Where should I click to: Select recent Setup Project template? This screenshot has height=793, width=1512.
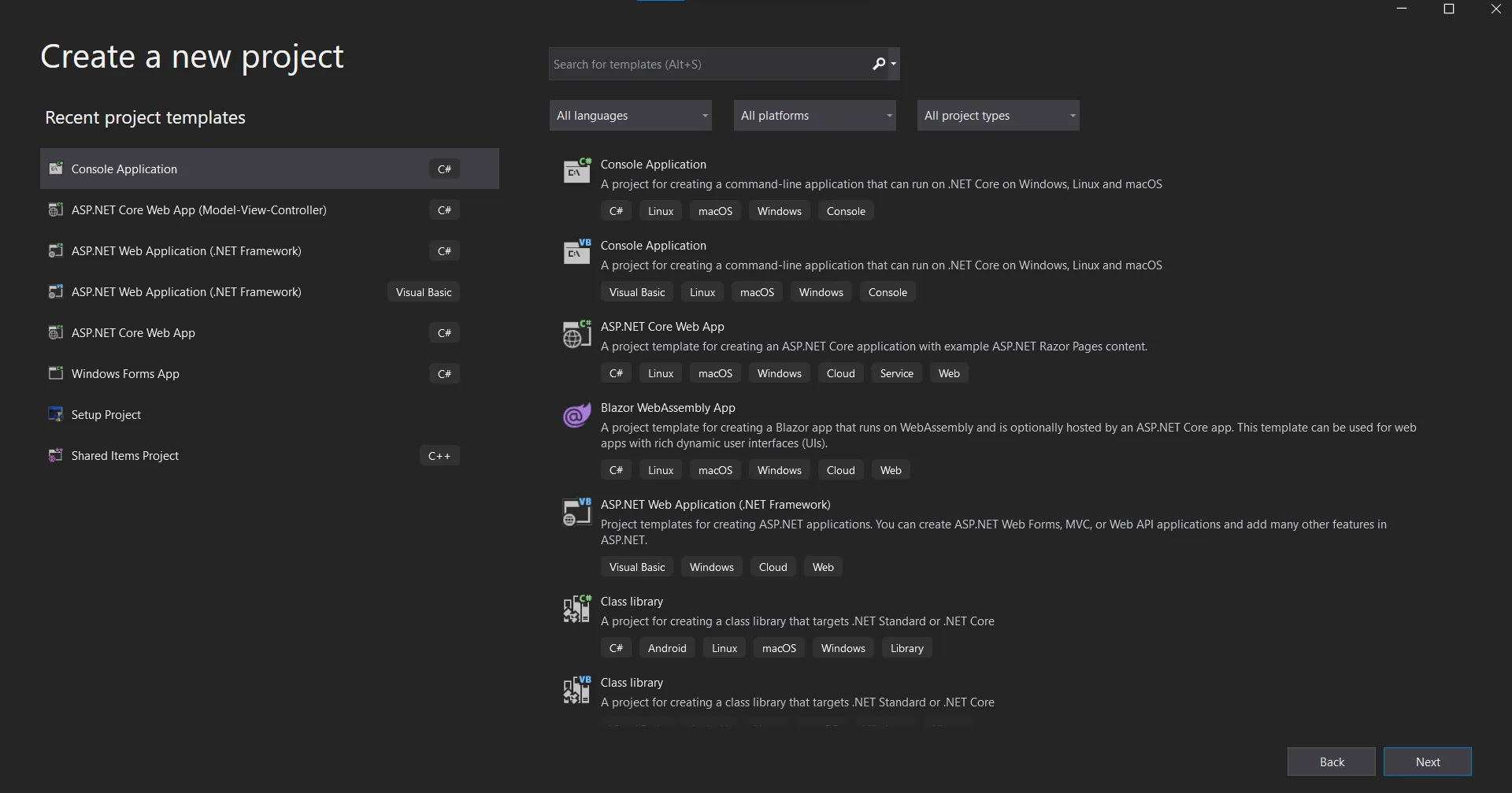269,414
